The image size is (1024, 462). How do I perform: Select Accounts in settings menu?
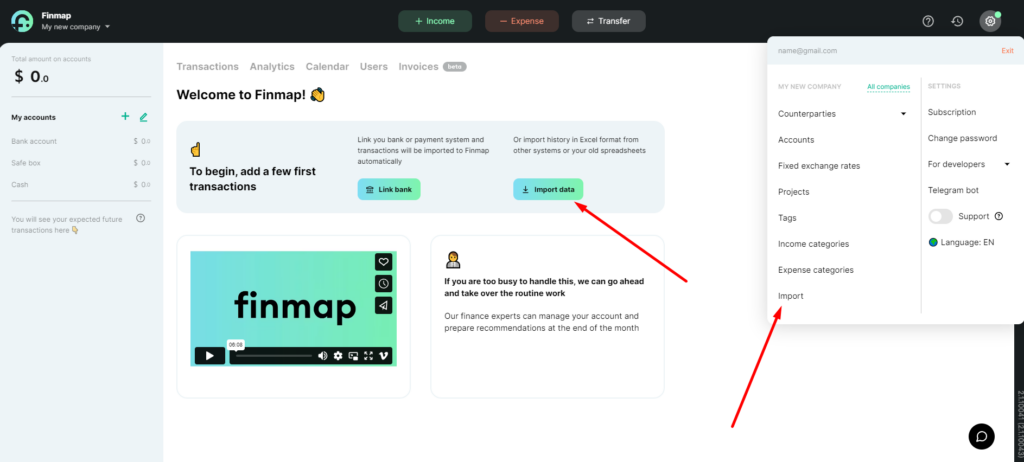coord(796,140)
